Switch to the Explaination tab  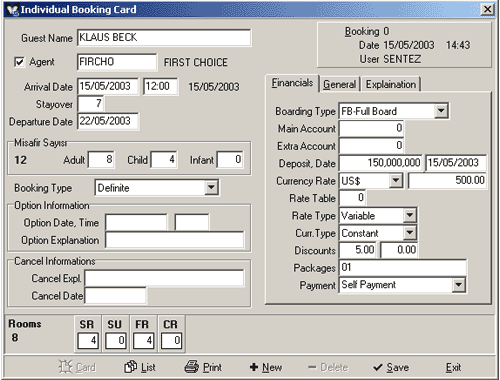[x=391, y=84]
